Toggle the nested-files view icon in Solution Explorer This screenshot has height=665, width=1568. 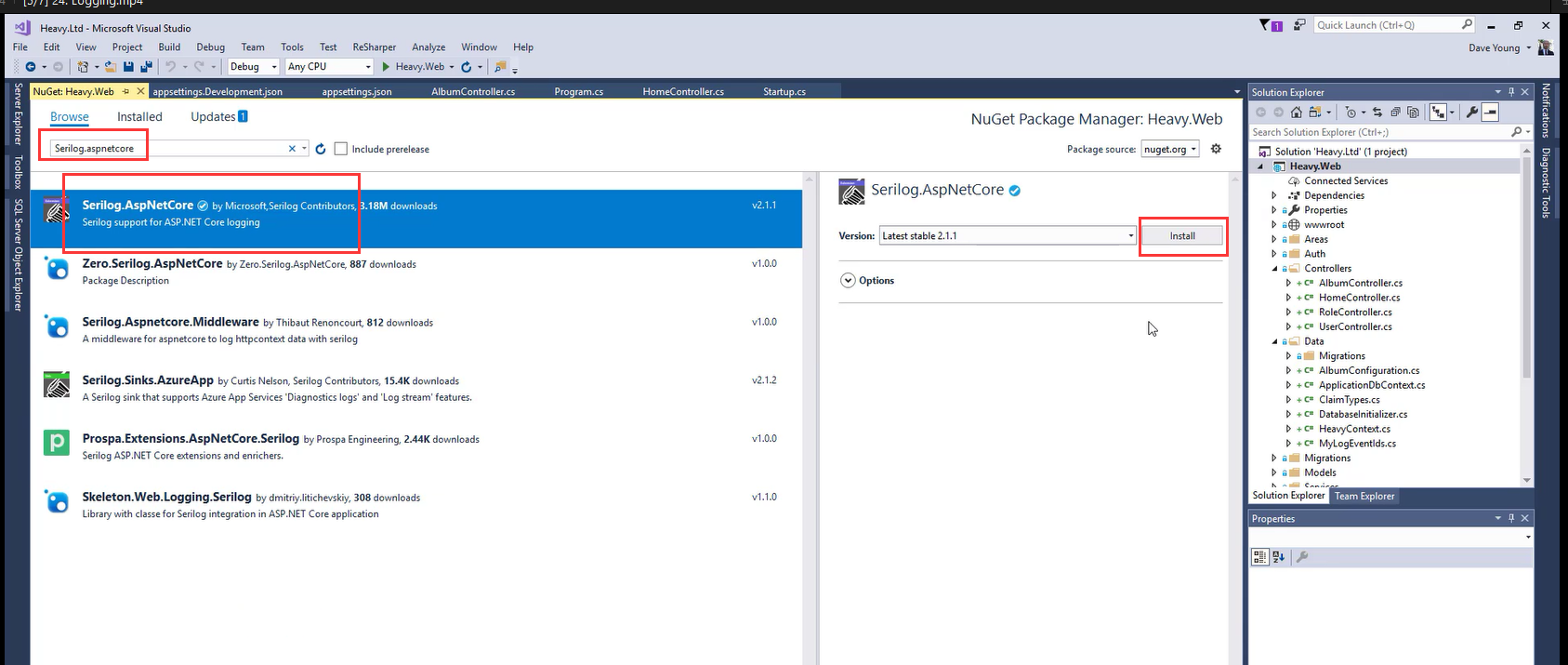click(1438, 113)
